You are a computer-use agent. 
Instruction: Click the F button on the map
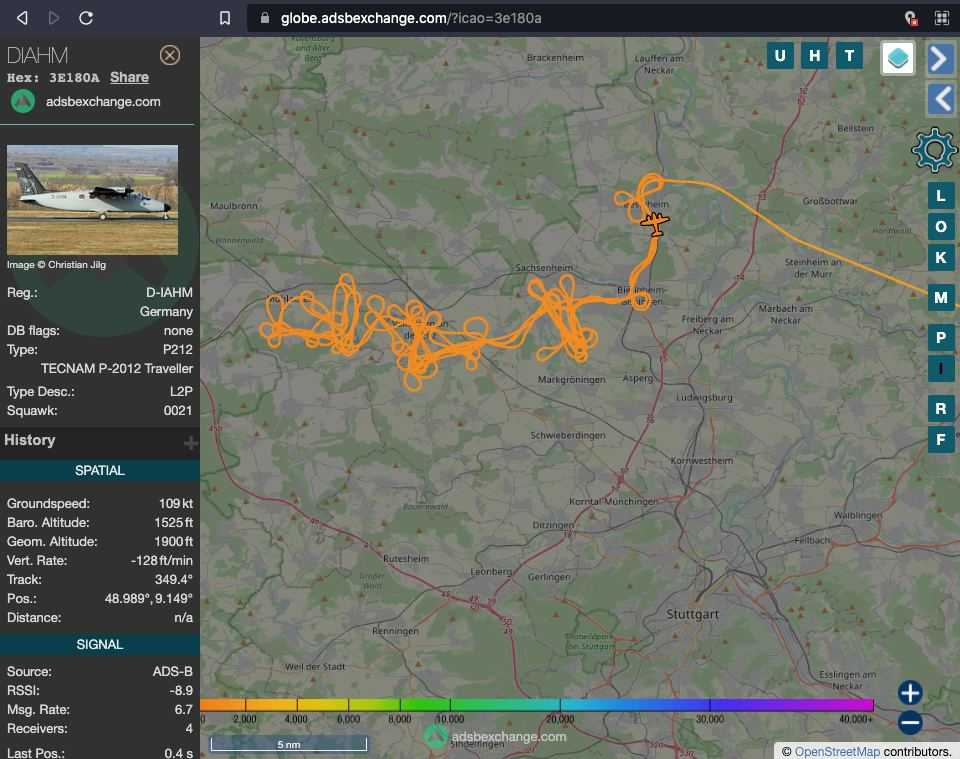pyautogui.click(x=941, y=439)
